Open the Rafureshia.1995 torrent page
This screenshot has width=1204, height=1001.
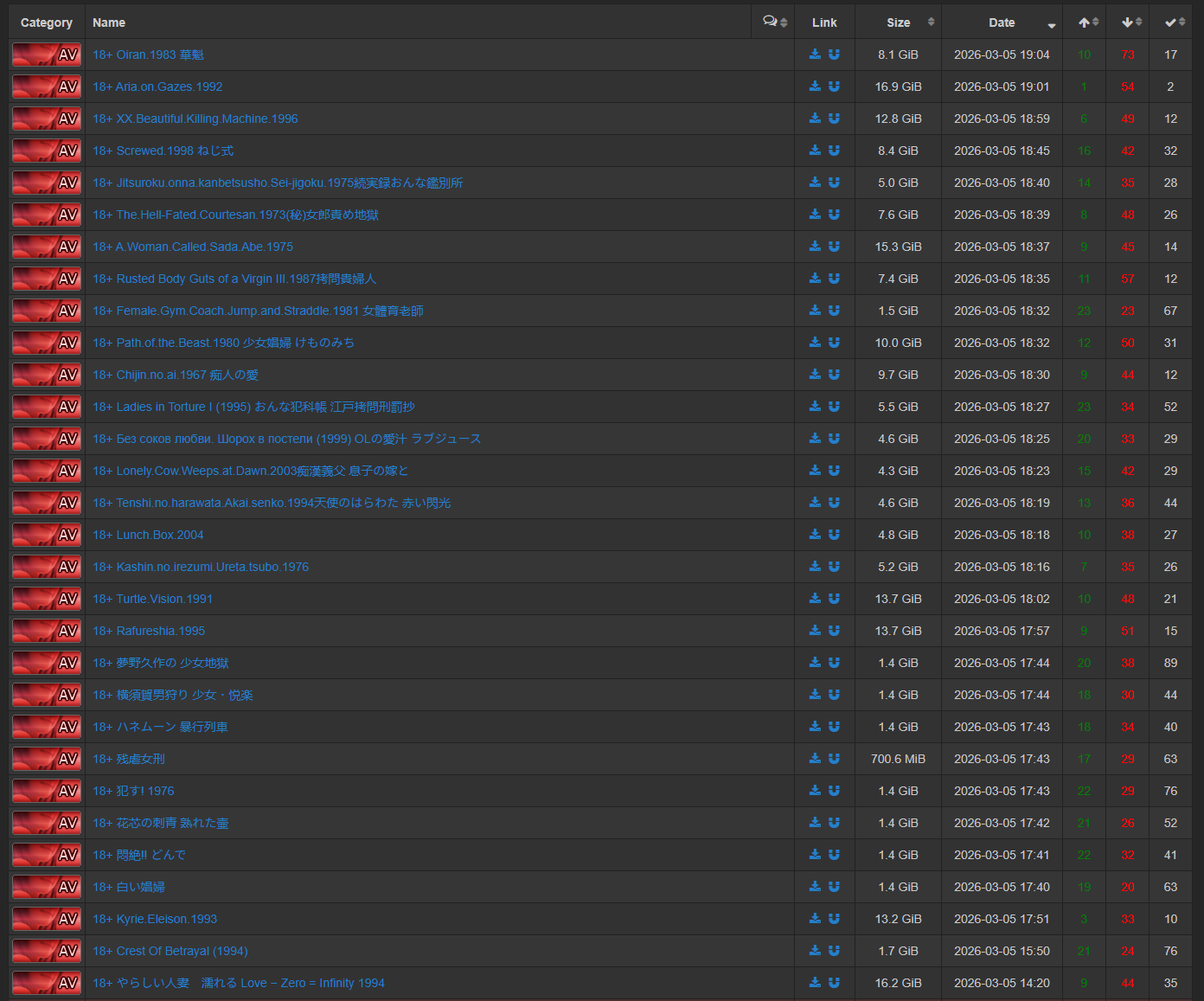tap(149, 631)
